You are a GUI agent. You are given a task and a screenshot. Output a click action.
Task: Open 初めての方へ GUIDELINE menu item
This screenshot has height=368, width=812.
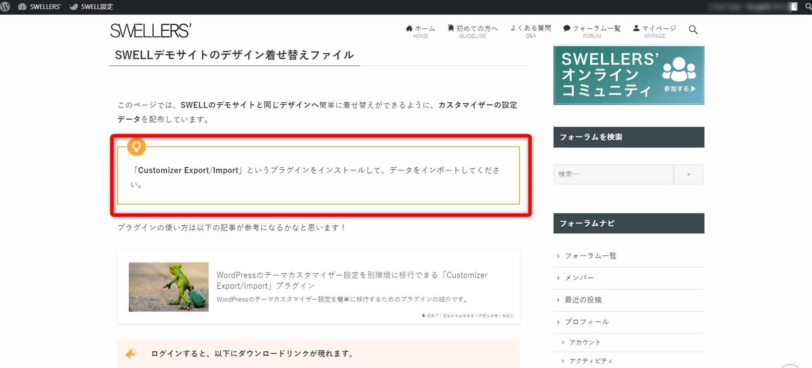click(x=473, y=32)
